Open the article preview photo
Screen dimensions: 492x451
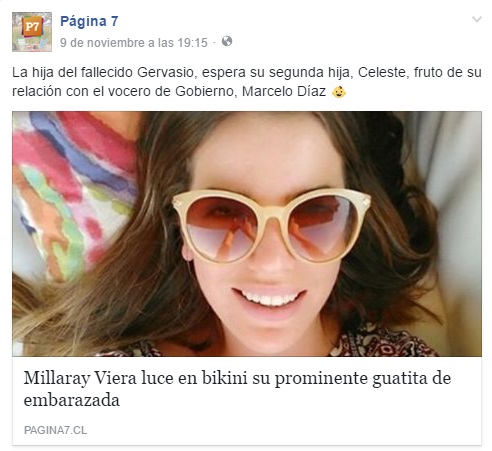pyautogui.click(x=247, y=234)
